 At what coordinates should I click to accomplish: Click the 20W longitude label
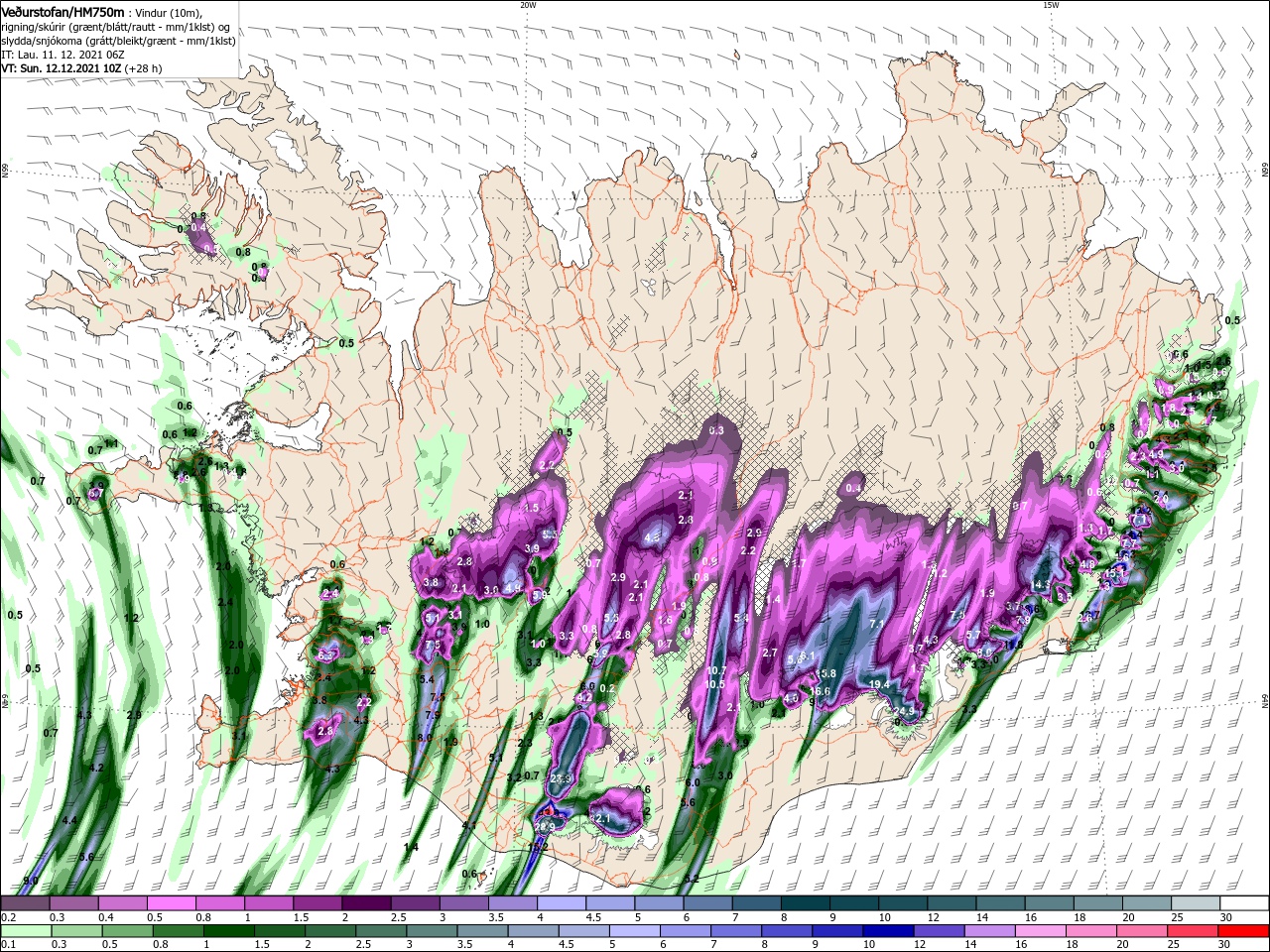click(528, 5)
